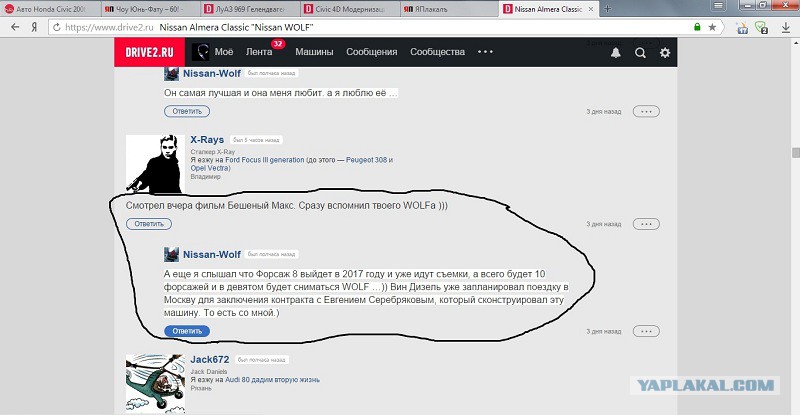
Task: Click Nissan-Wolf avatar above Форсаж 8 reply
Action: (x=171, y=254)
